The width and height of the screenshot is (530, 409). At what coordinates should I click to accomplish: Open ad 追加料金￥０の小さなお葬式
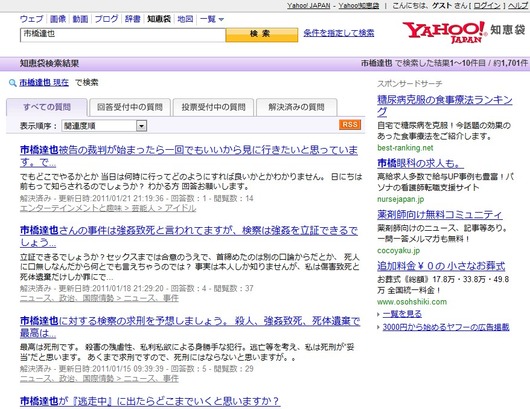pyautogui.click(x=441, y=266)
